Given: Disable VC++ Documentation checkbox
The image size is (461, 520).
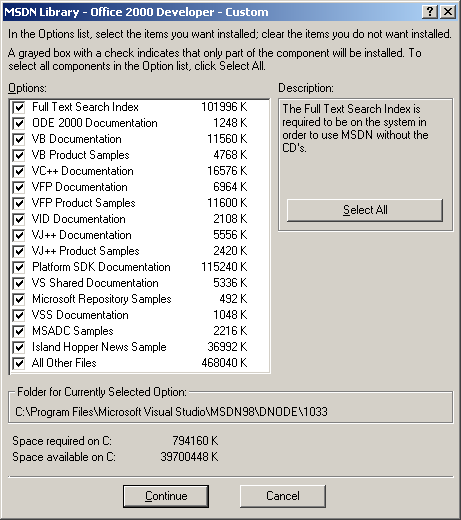Looking at the screenshot, I should coord(19,171).
